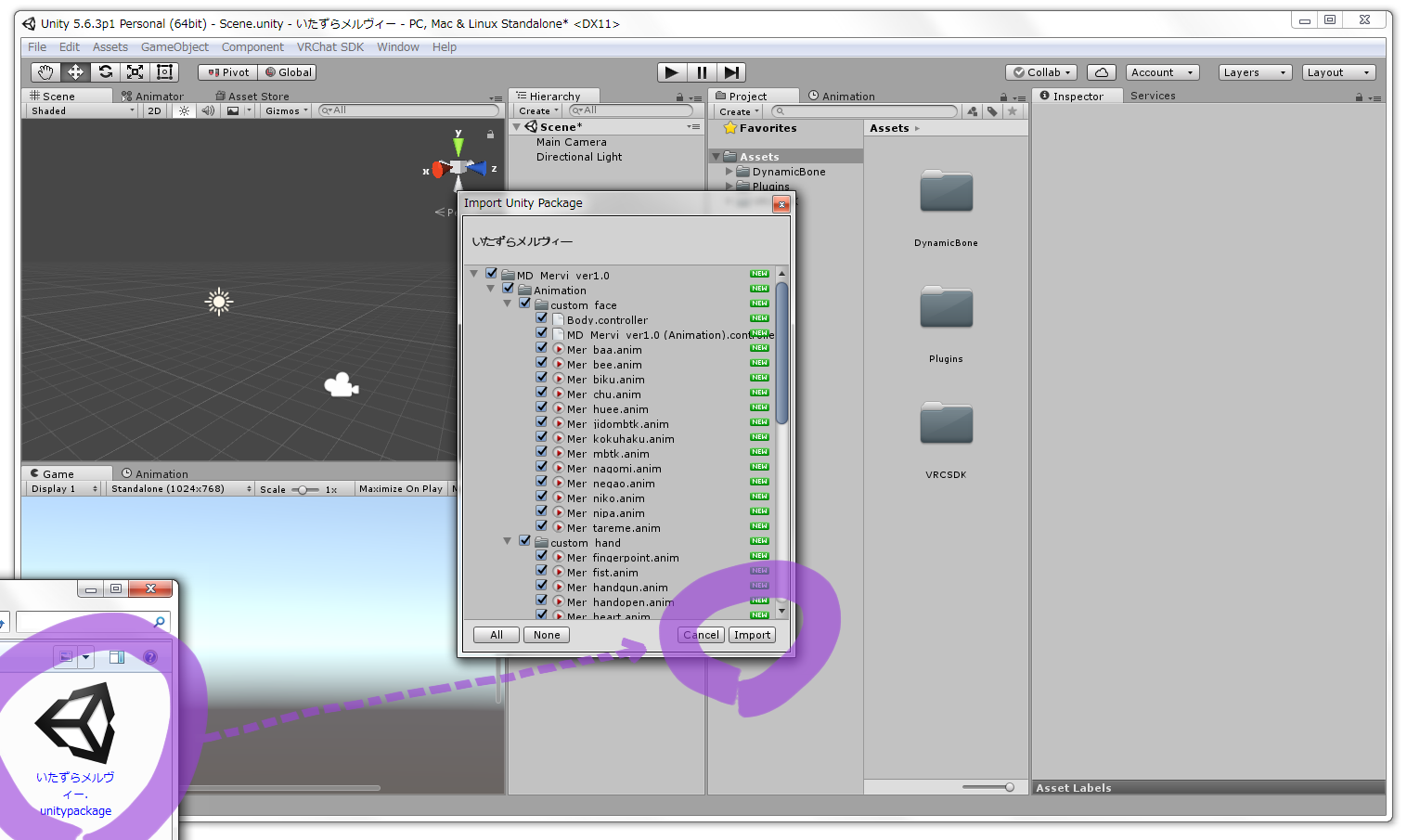Open the GameObject menu
The width and height of the screenshot is (1407, 840).
pyautogui.click(x=174, y=47)
